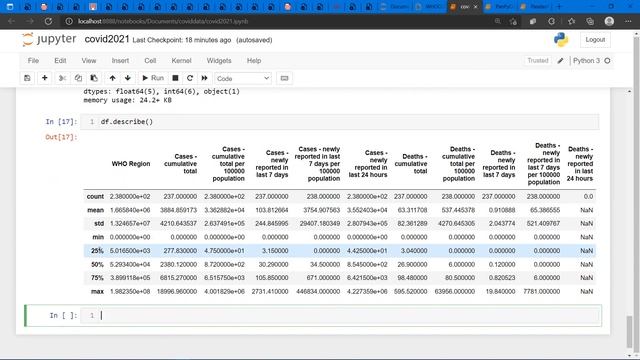Insert cell below with the plus icon
This screenshot has width=640, height=360.
[x=44, y=78]
